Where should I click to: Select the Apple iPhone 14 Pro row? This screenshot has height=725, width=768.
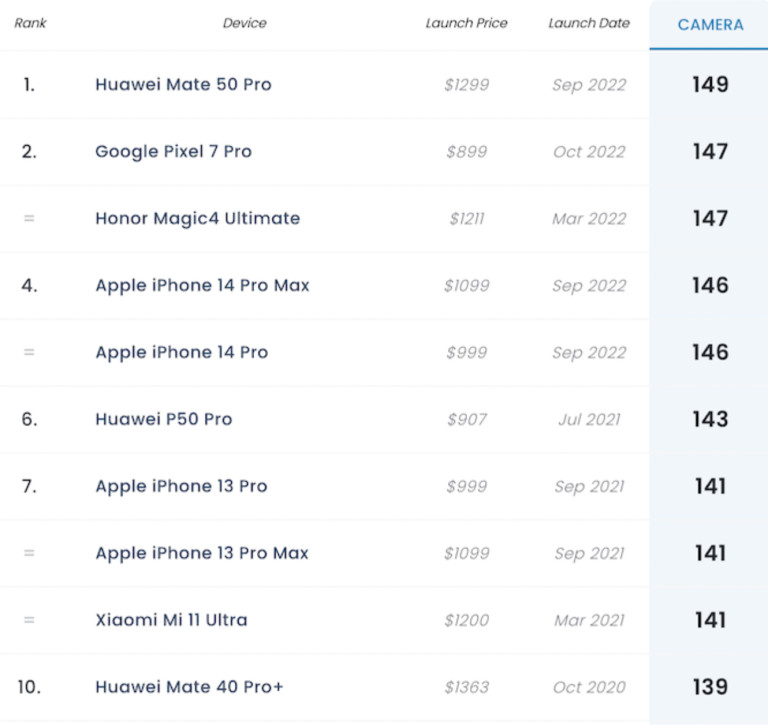(x=181, y=353)
